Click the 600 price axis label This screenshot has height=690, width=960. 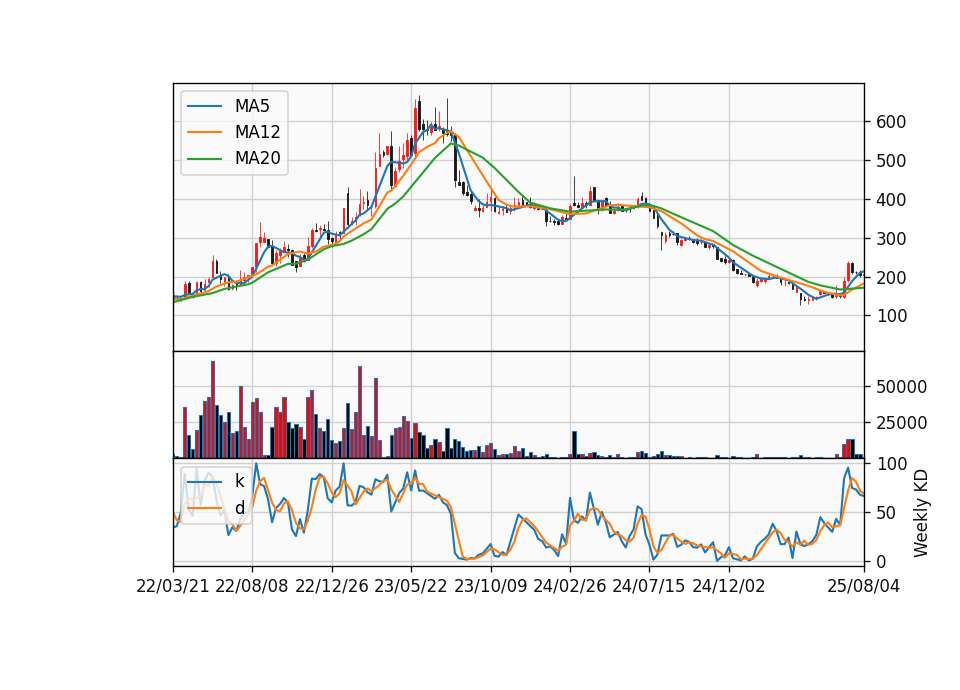pos(891,122)
